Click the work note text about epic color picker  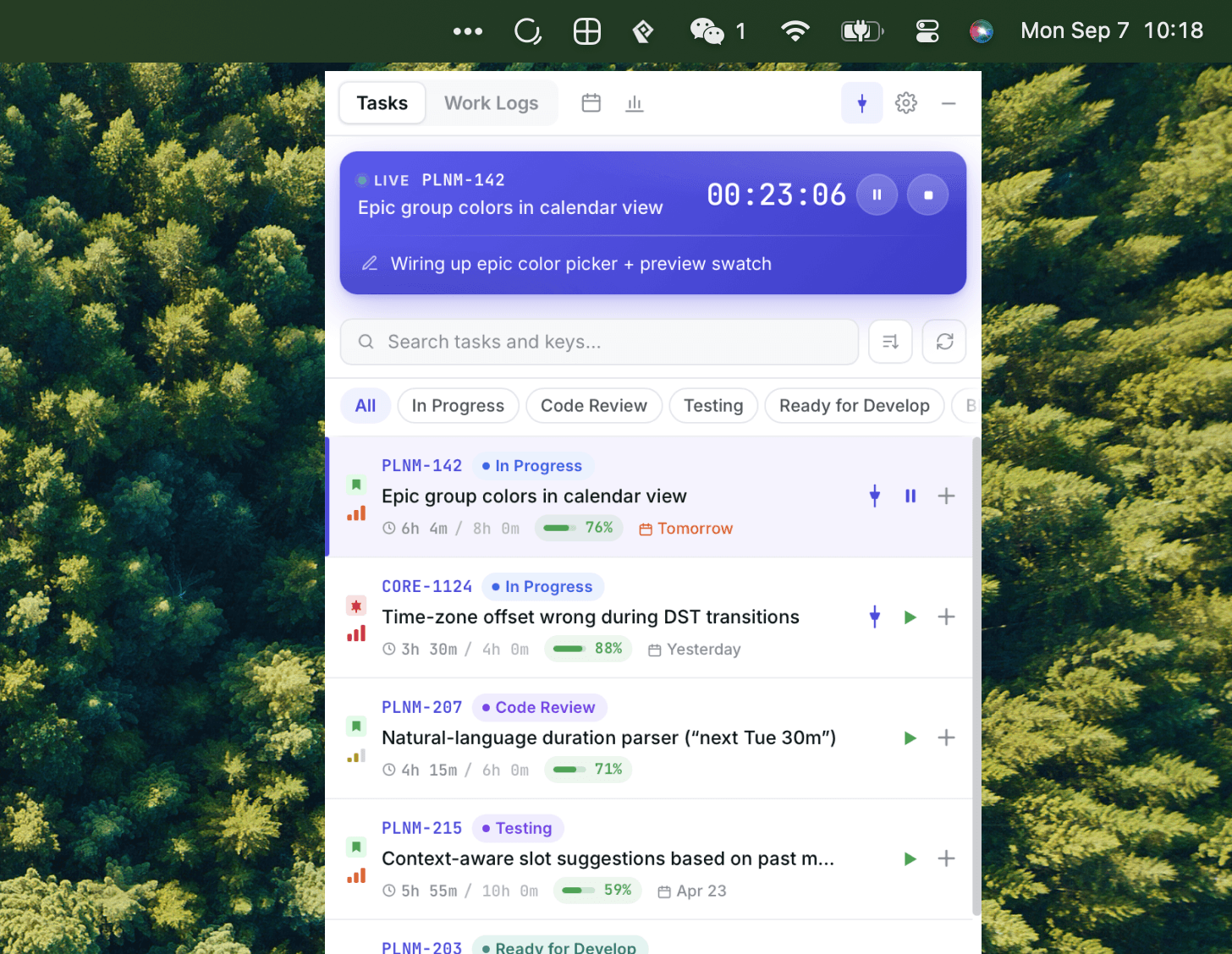pyautogui.click(x=581, y=264)
